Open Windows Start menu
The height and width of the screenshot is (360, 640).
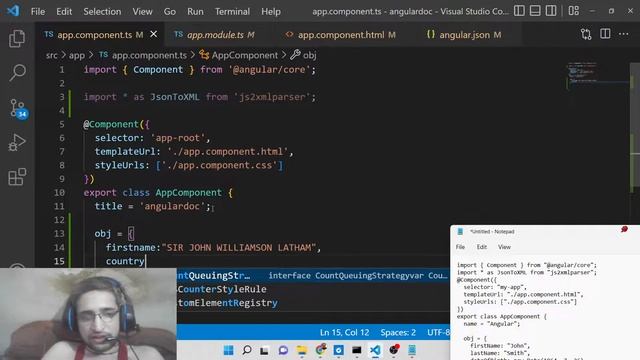coord(229,350)
